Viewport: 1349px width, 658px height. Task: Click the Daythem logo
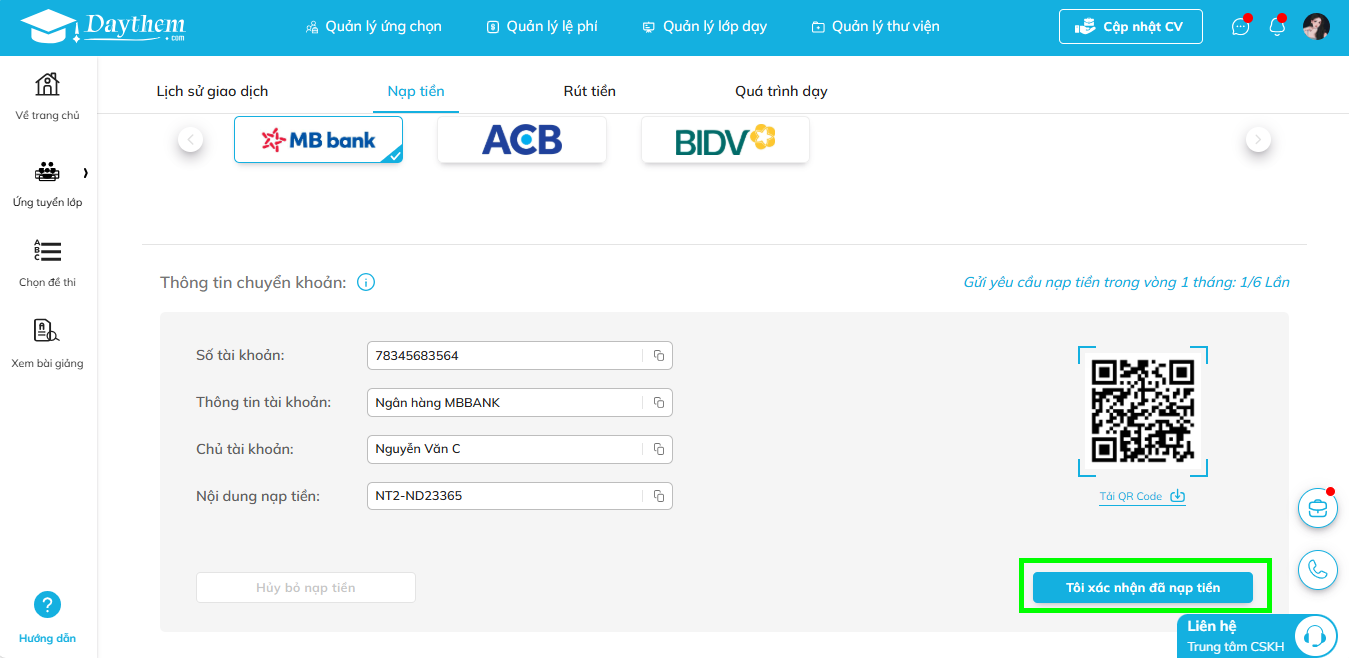pos(102,27)
